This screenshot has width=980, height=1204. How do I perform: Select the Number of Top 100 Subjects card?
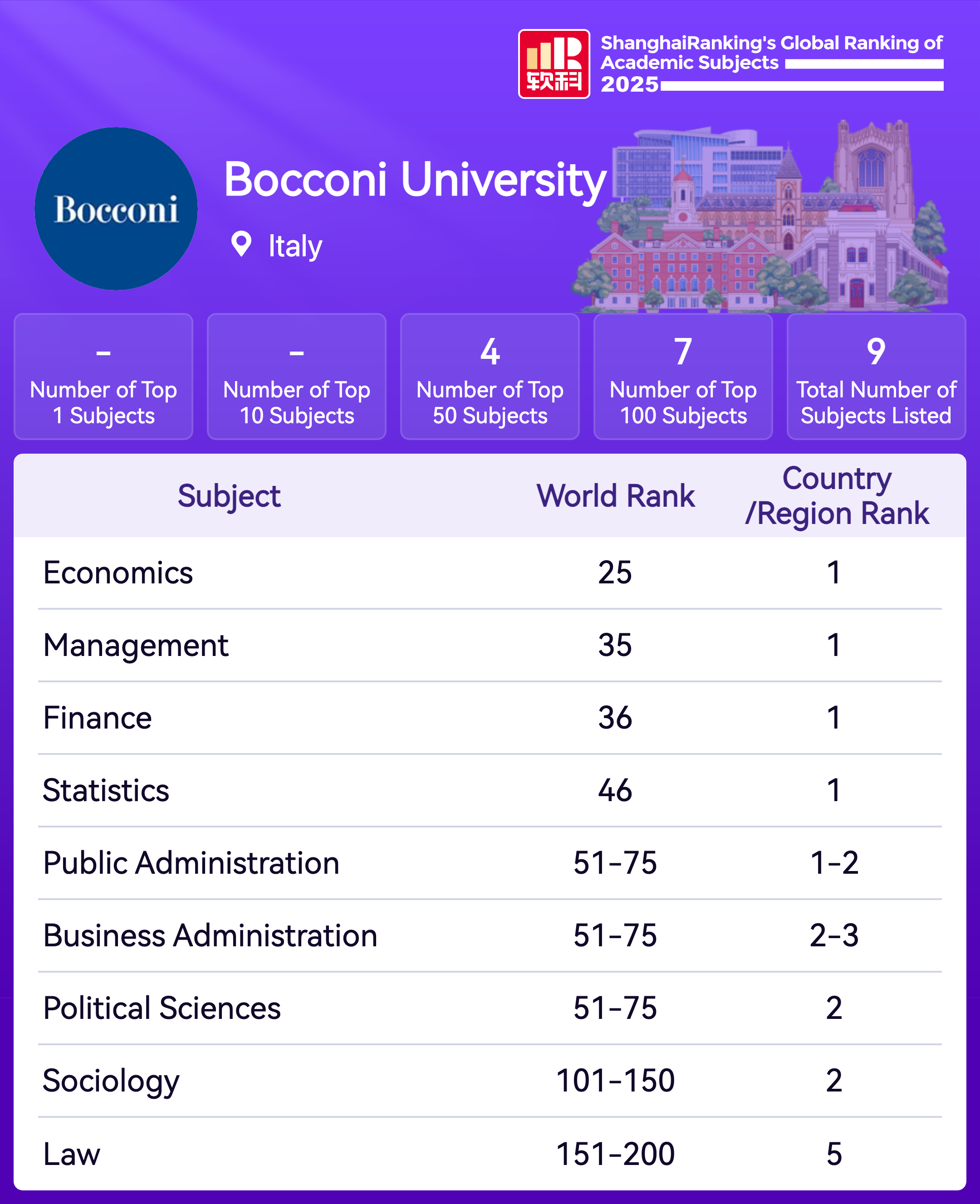[x=682, y=377]
